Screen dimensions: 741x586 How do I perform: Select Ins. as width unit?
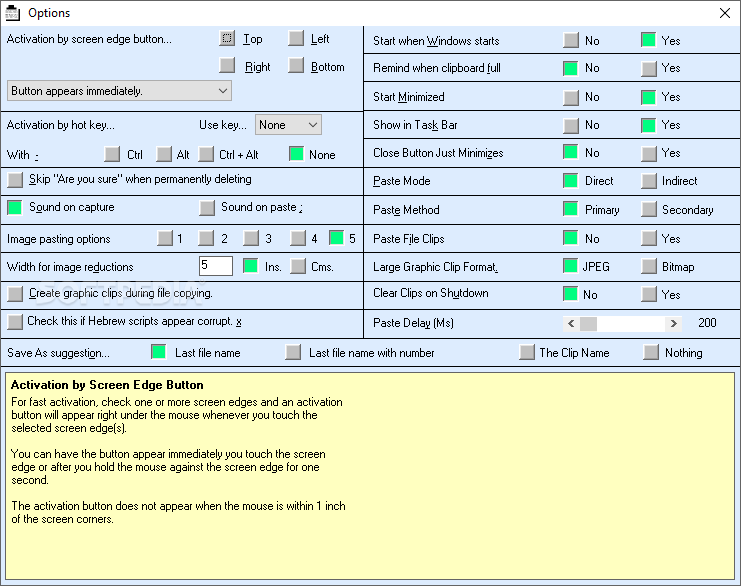pos(250,266)
